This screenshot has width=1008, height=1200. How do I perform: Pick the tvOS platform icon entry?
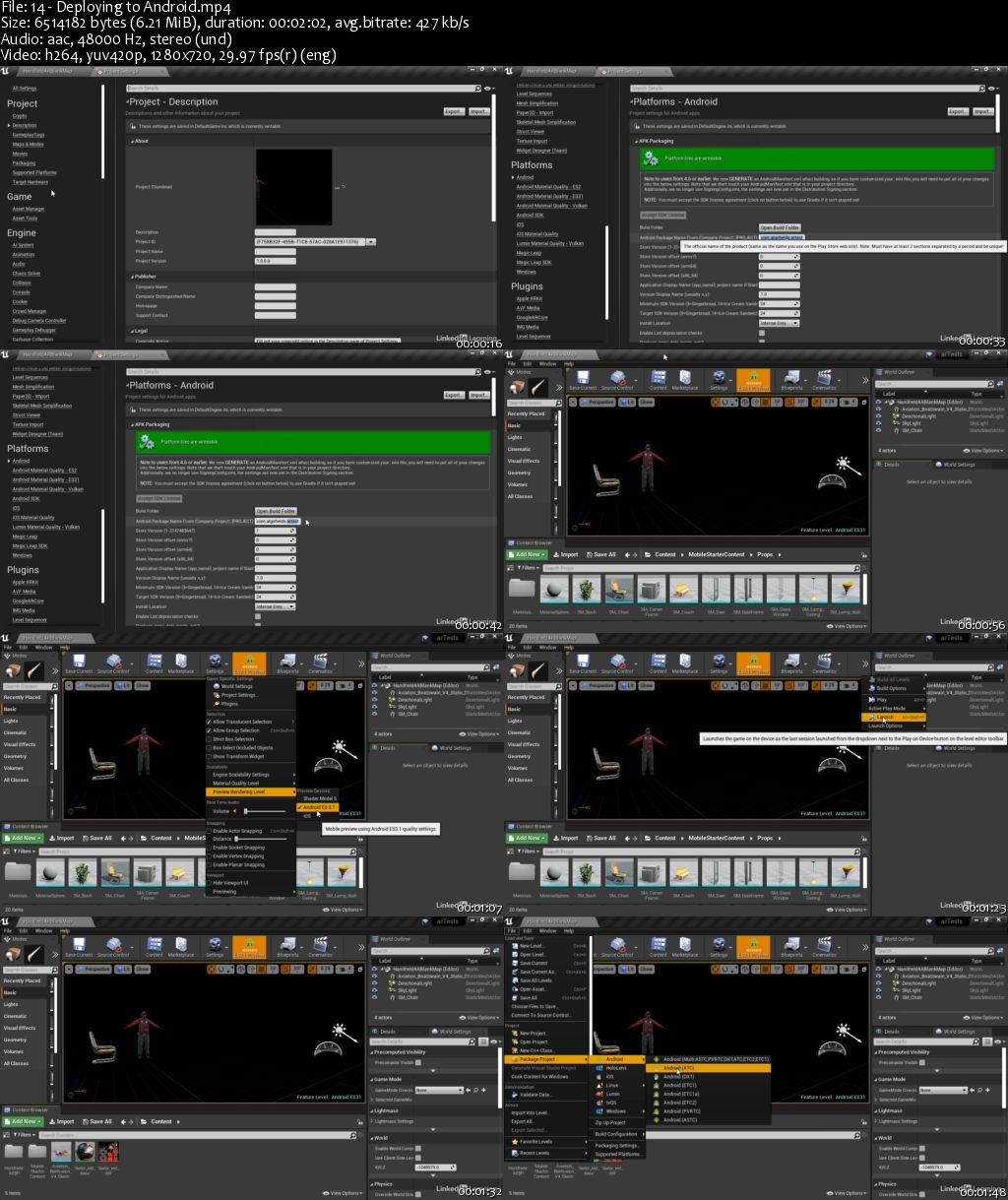coord(599,1103)
